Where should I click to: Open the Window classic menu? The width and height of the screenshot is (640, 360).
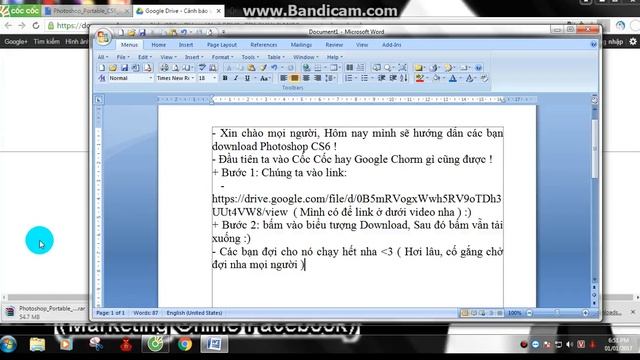pyautogui.click(x=306, y=57)
